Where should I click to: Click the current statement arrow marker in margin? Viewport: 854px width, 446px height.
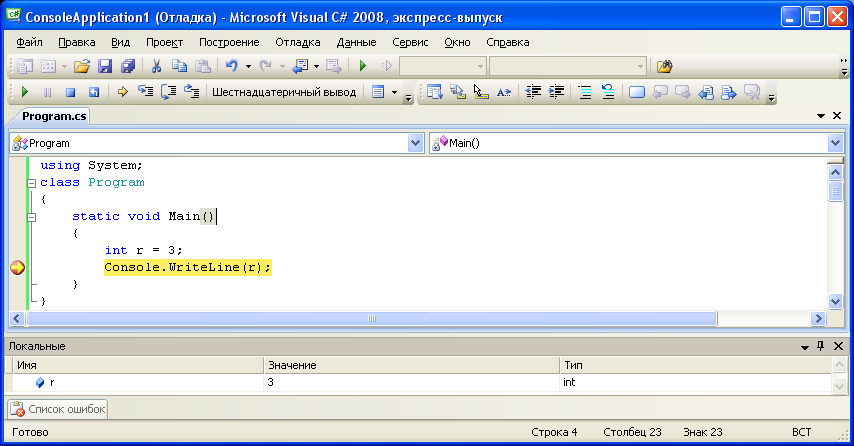17,267
